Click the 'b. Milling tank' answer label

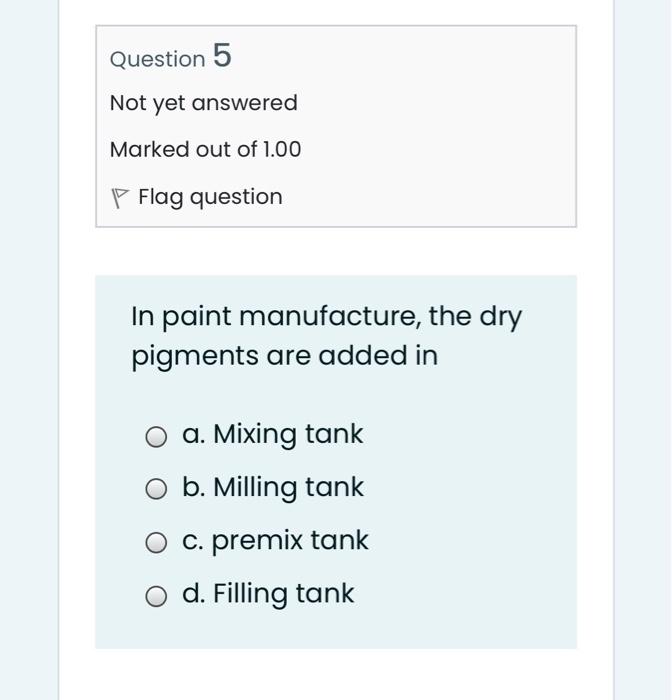click(x=272, y=487)
